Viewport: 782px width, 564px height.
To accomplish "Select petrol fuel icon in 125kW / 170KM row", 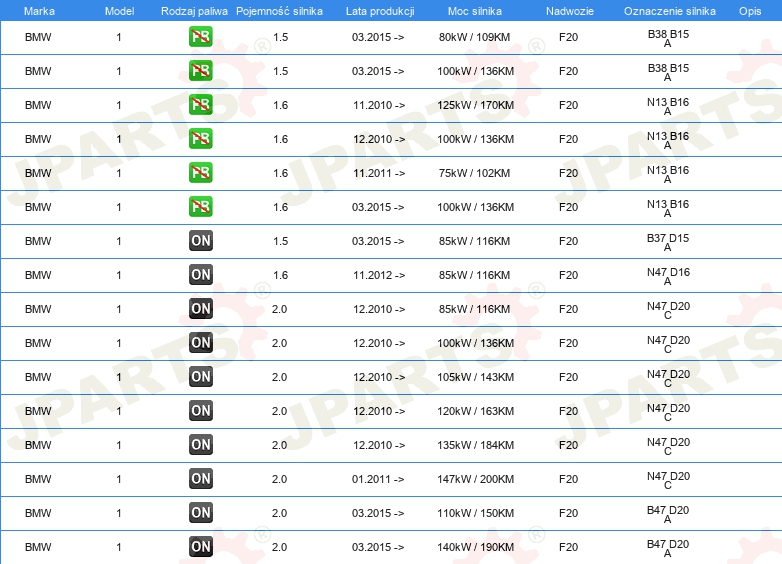I will [x=200, y=105].
